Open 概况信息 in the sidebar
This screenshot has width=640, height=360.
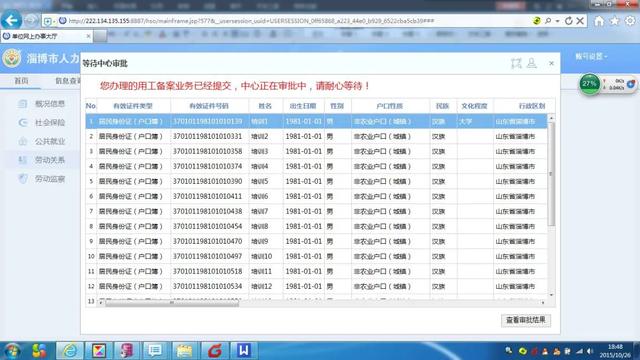(50, 104)
